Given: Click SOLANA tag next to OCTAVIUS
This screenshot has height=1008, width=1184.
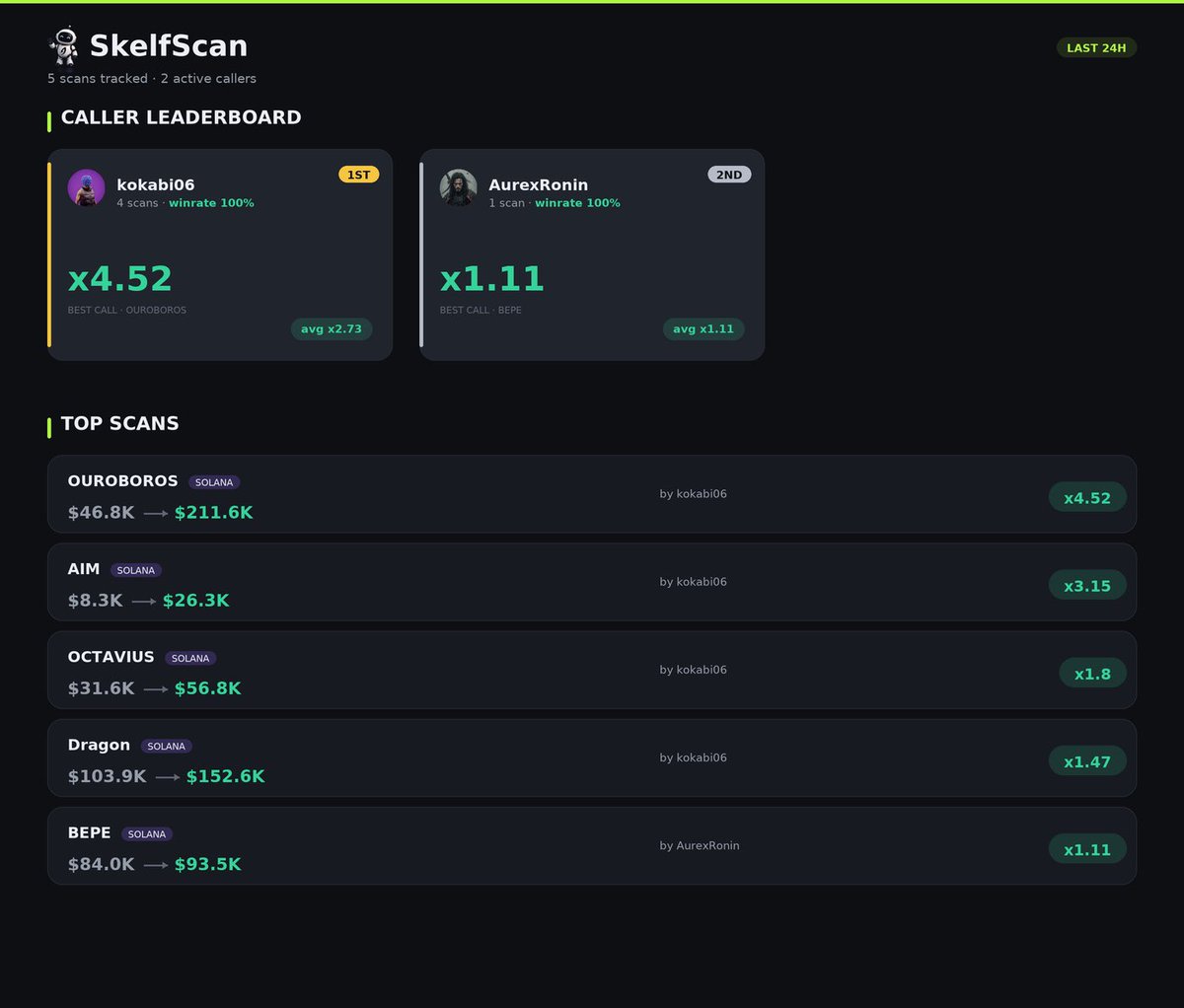Looking at the screenshot, I should (x=190, y=658).
